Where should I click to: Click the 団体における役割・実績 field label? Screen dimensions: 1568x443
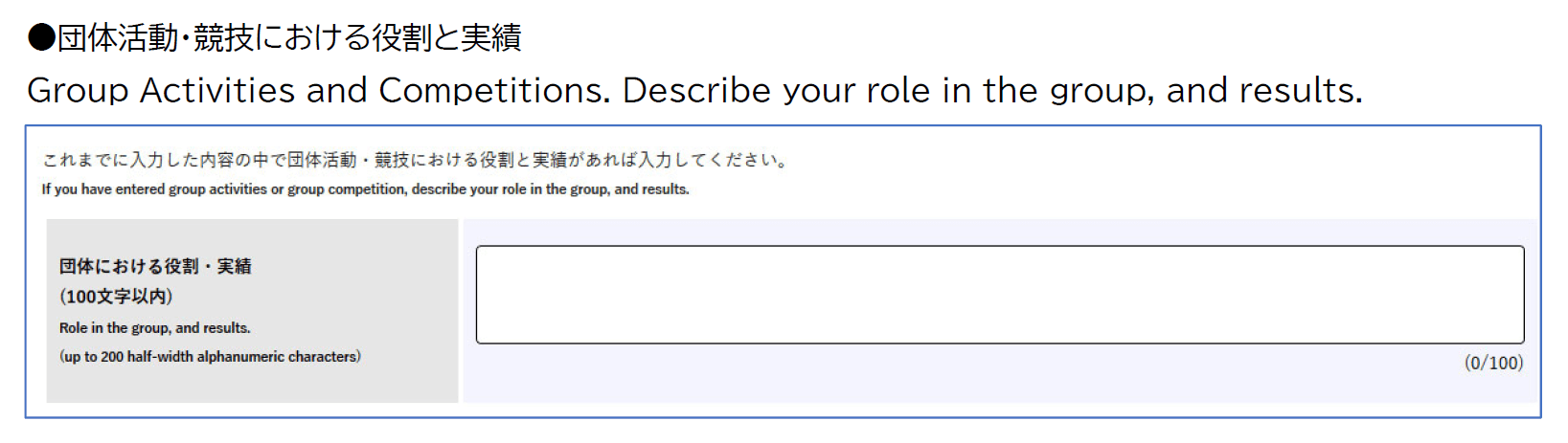point(155,266)
